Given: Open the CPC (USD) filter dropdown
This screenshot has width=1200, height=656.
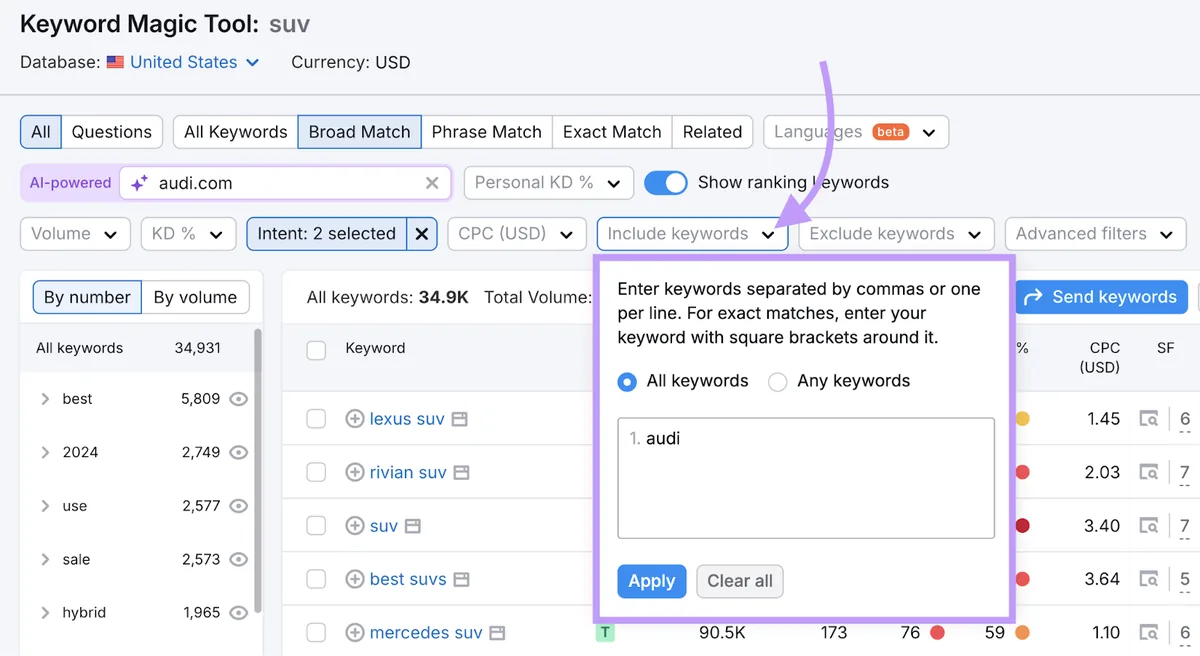Looking at the screenshot, I should (x=516, y=234).
